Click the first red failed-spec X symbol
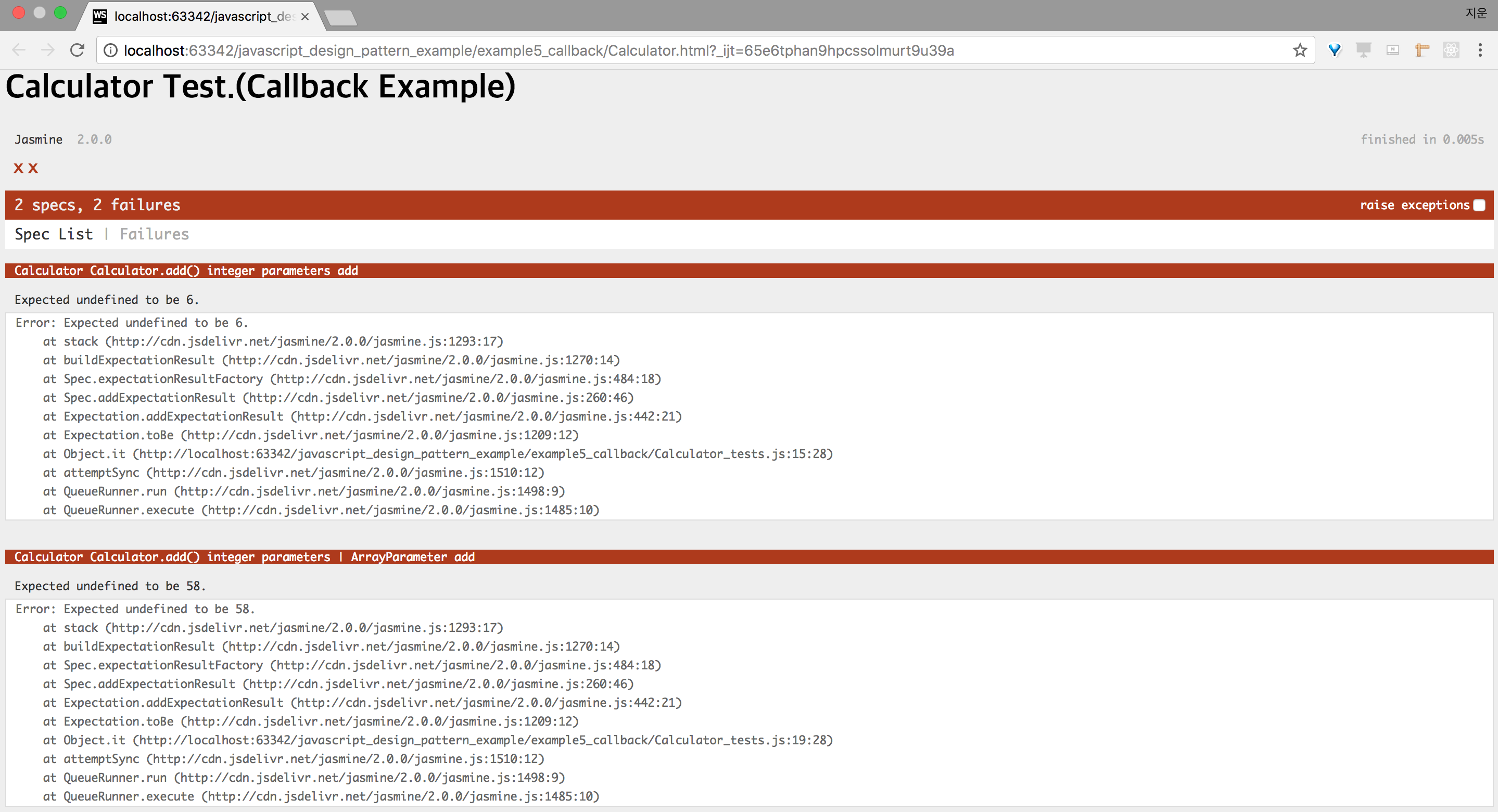Viewport: 1498px width, 812px height. (19, 168)
